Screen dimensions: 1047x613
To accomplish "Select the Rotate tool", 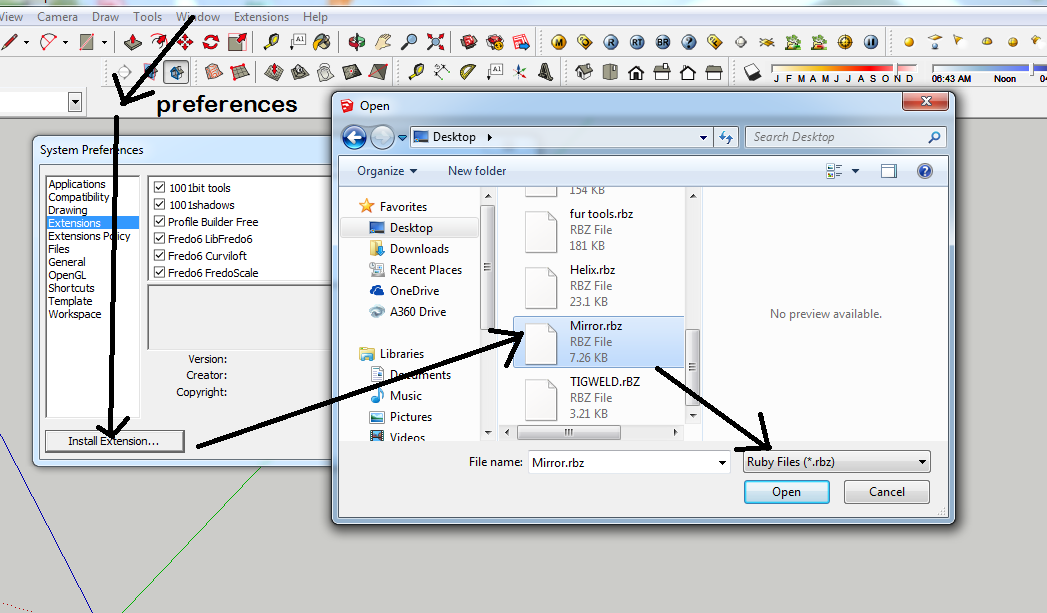I will (x=210, y=43).
